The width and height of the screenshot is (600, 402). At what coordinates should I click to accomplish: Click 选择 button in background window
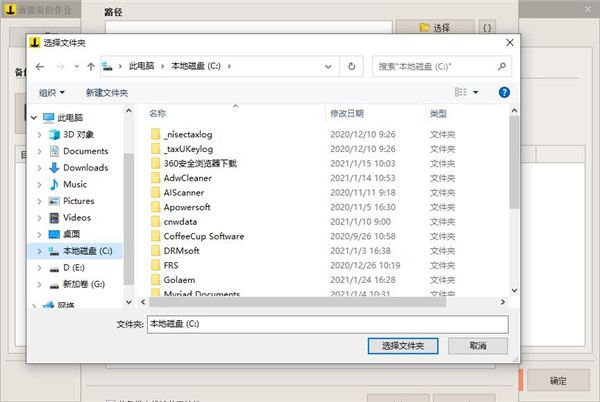click(435, 28)
